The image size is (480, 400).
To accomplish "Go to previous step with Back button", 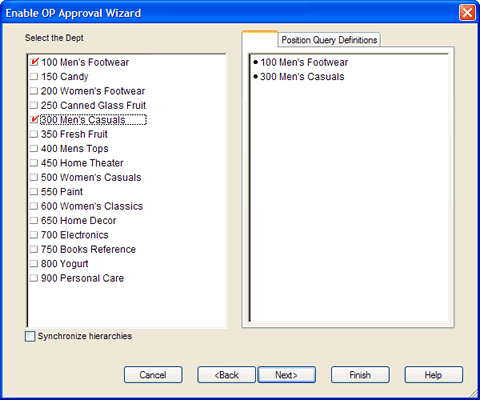I will tap(227, 375).
